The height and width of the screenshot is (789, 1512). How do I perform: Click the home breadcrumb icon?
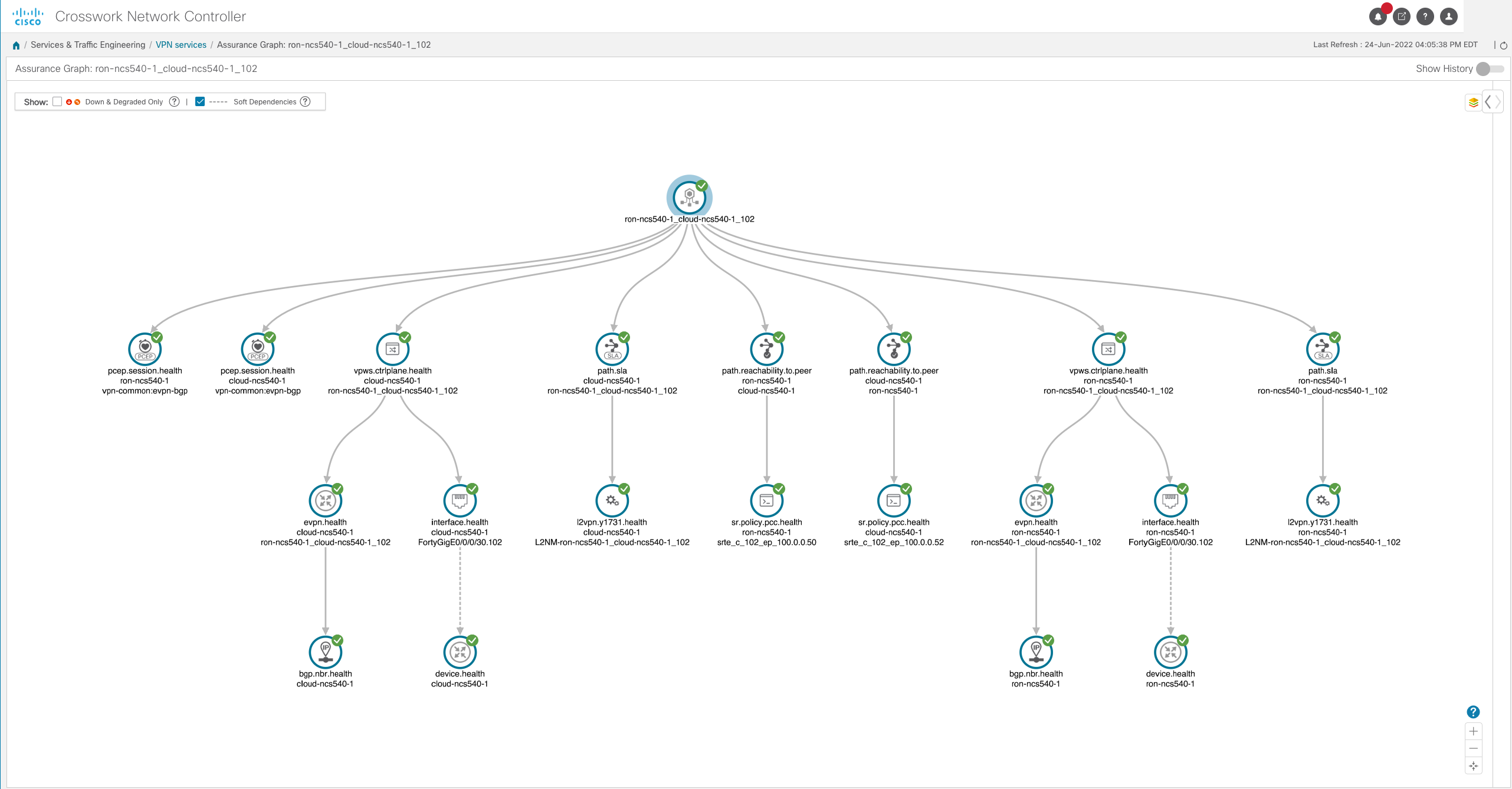(x=16, y=45)
